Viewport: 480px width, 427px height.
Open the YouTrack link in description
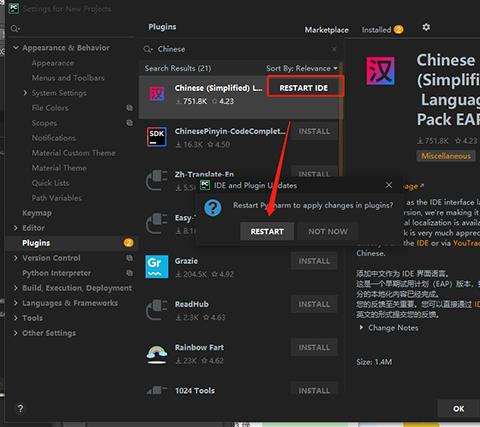[x=466, y=243]
